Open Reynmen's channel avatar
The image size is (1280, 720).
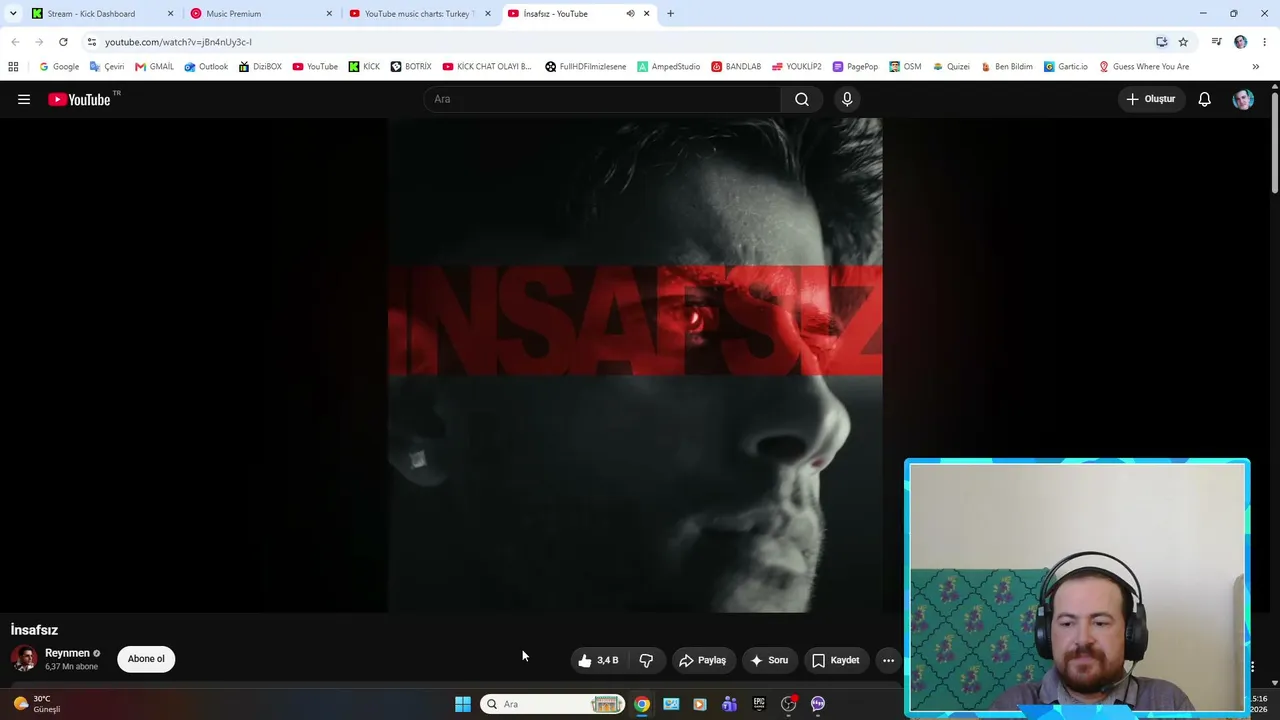pos(24,658)
